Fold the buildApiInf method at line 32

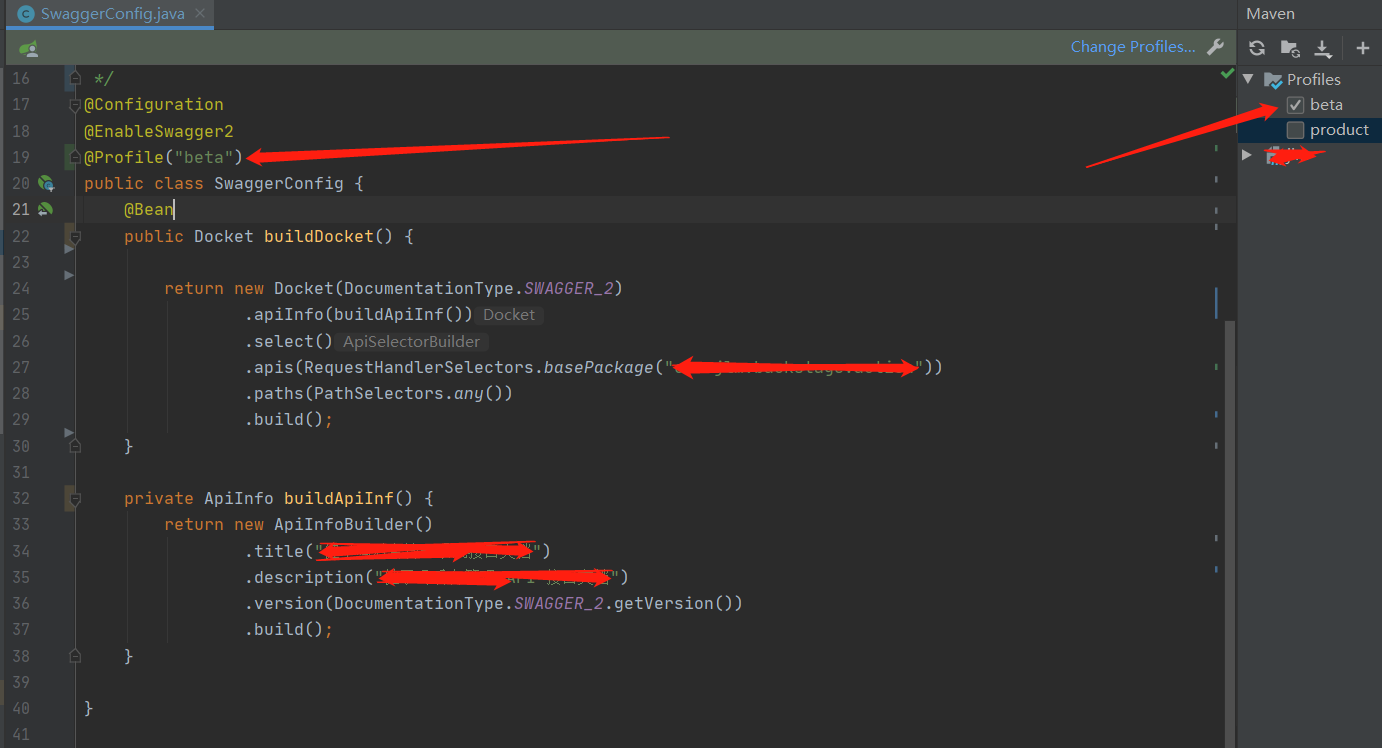coord(74,498)
